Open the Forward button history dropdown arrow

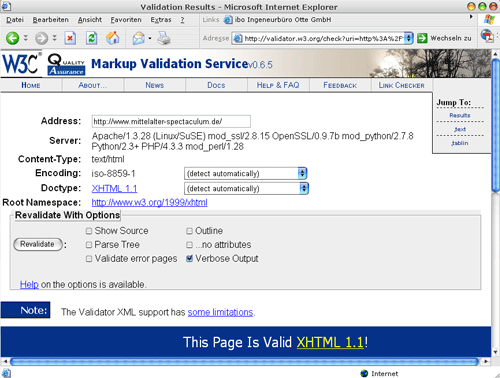(x=55, y=38)
